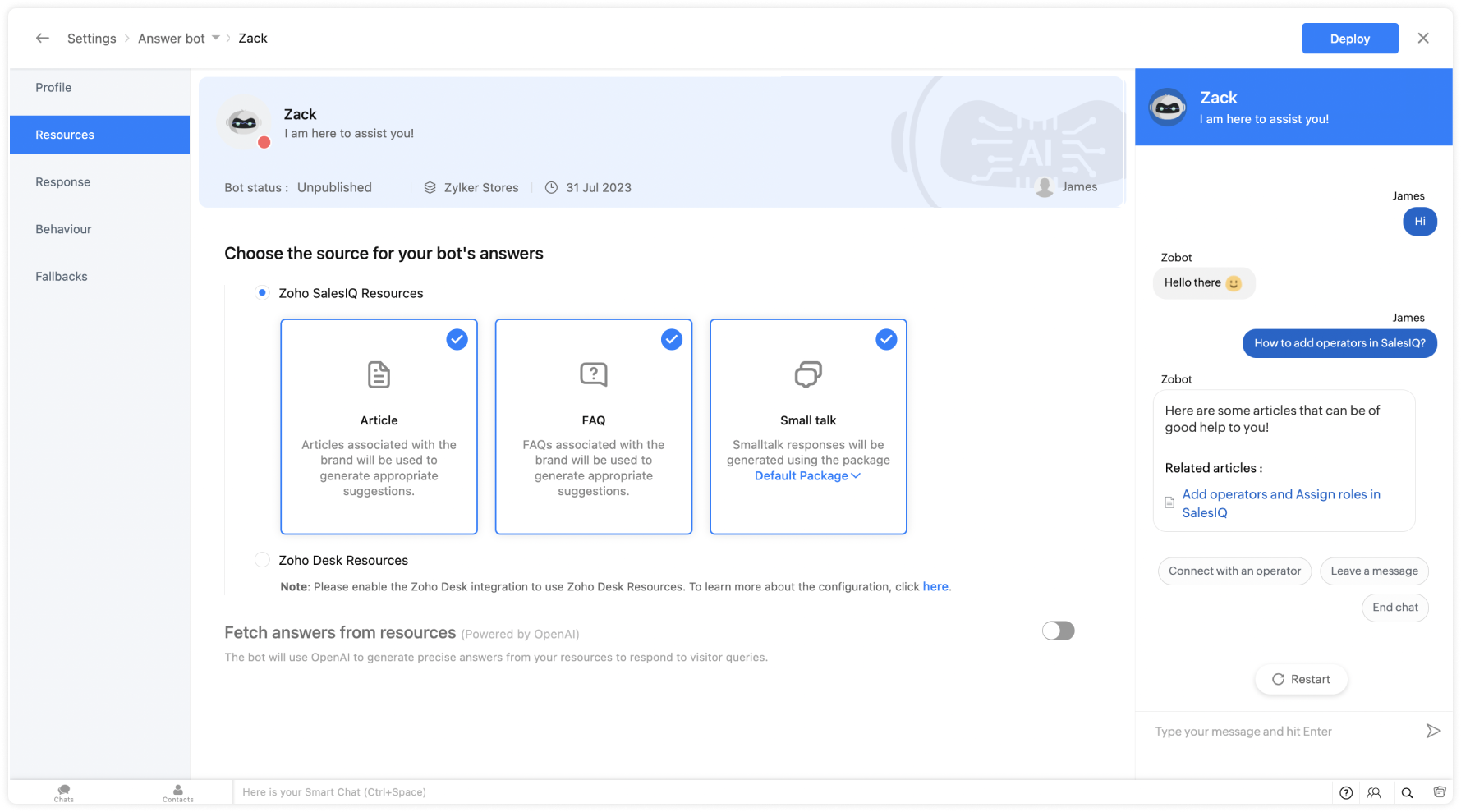Click the 'Choose the source for your bot's answers' heading
1461x812 pixels.
pos(384,253)
